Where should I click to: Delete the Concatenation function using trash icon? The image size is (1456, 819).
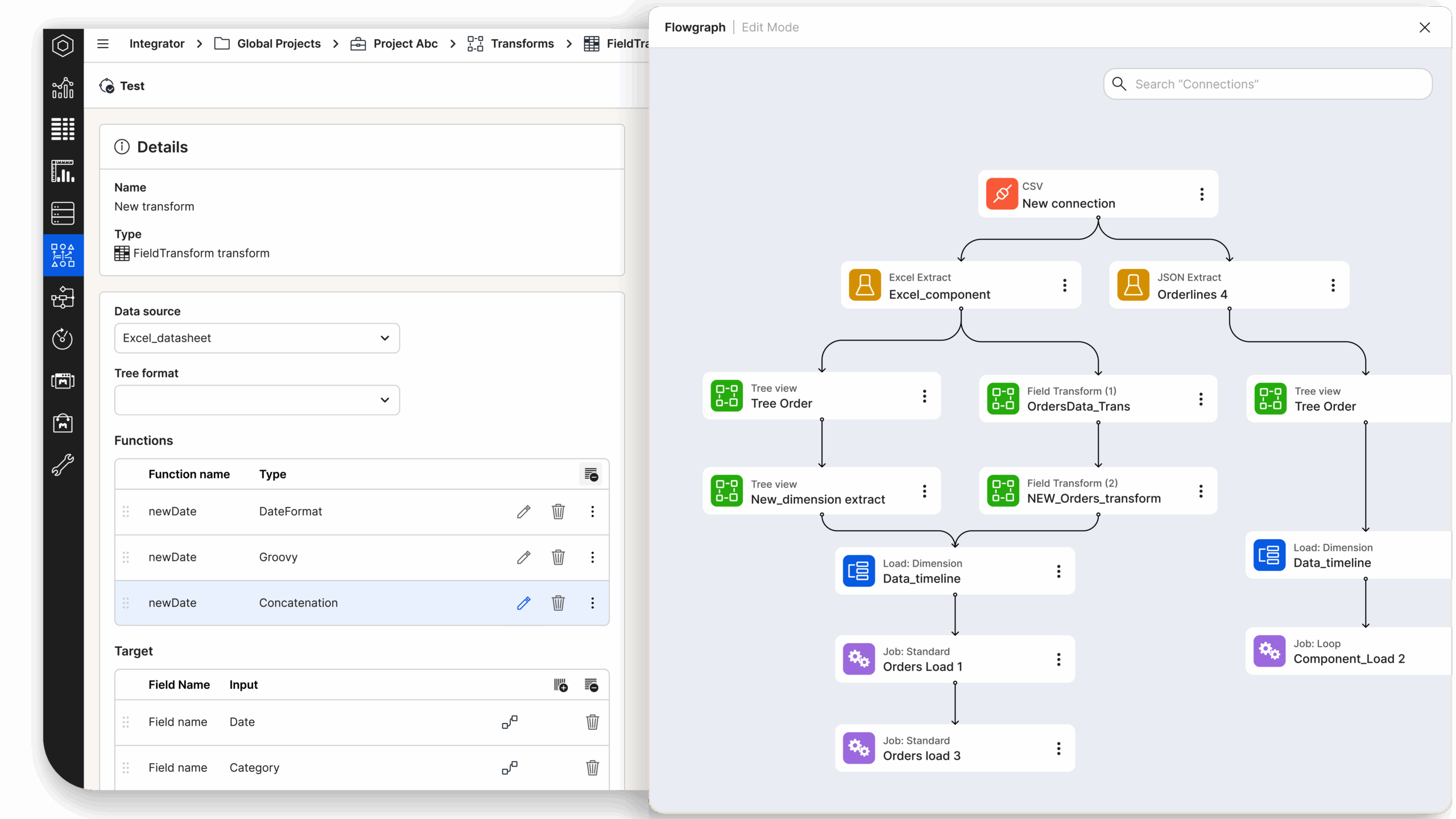[558, 603]
